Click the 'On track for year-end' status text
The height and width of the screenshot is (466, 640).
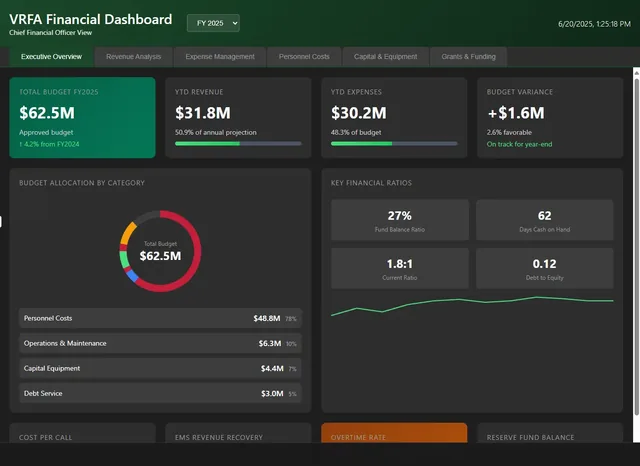519,144
